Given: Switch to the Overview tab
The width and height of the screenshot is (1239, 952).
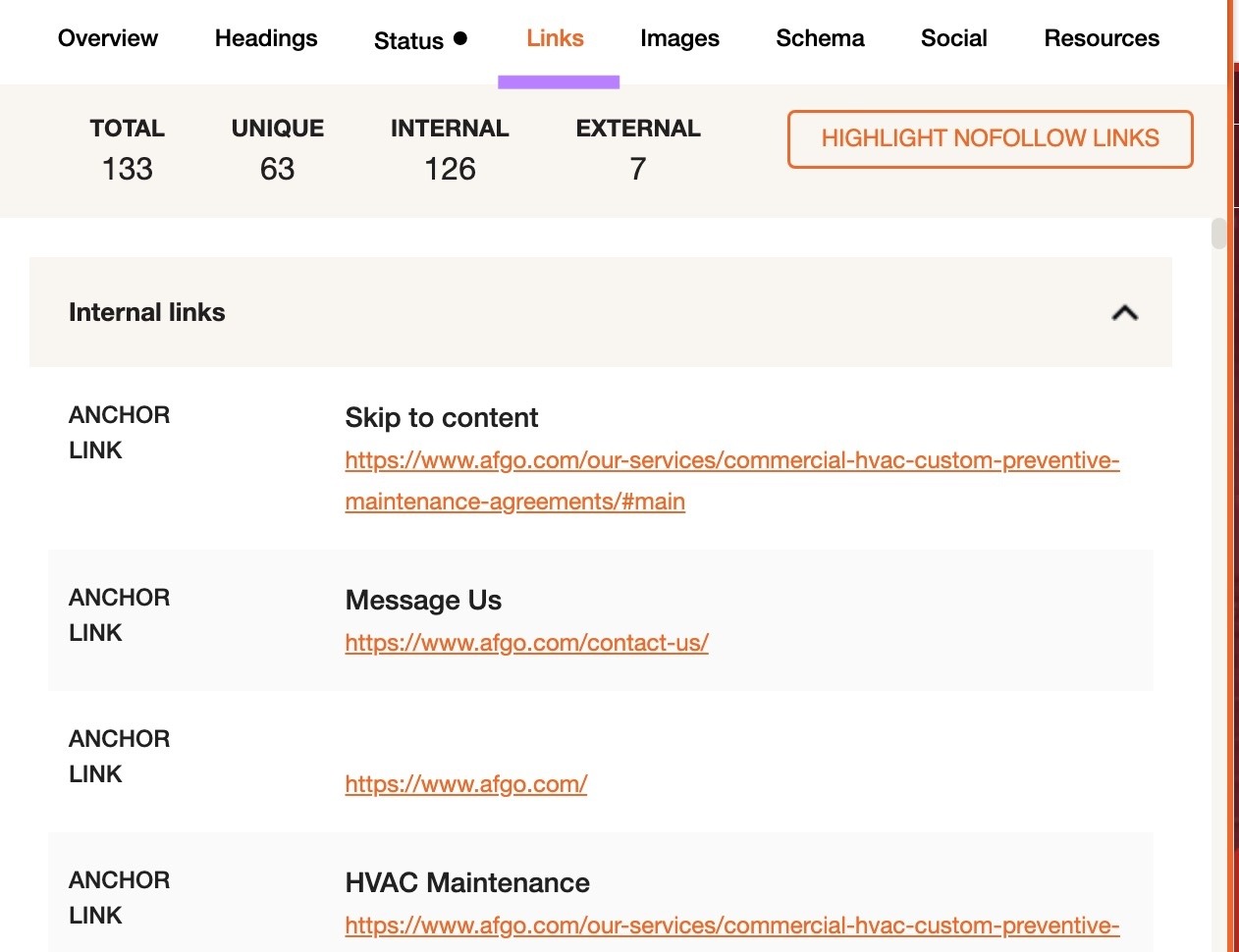Looking at the screenshot, I should click(108, 38).
